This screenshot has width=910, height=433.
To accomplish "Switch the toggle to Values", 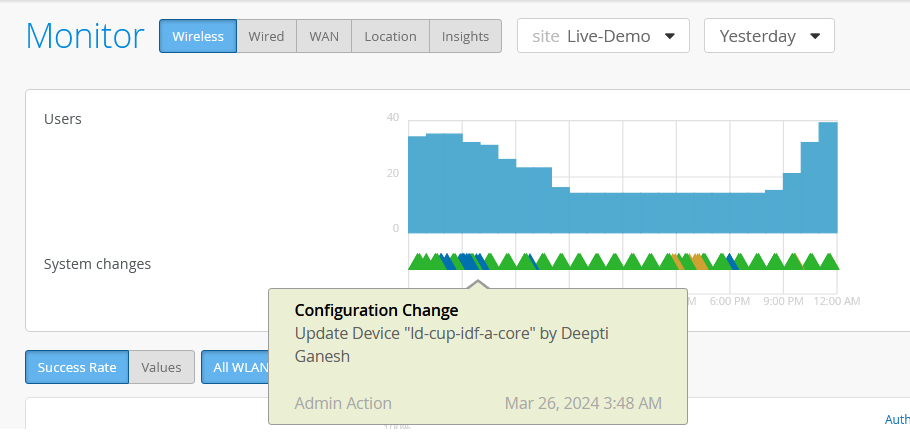I will coord(161,367).
